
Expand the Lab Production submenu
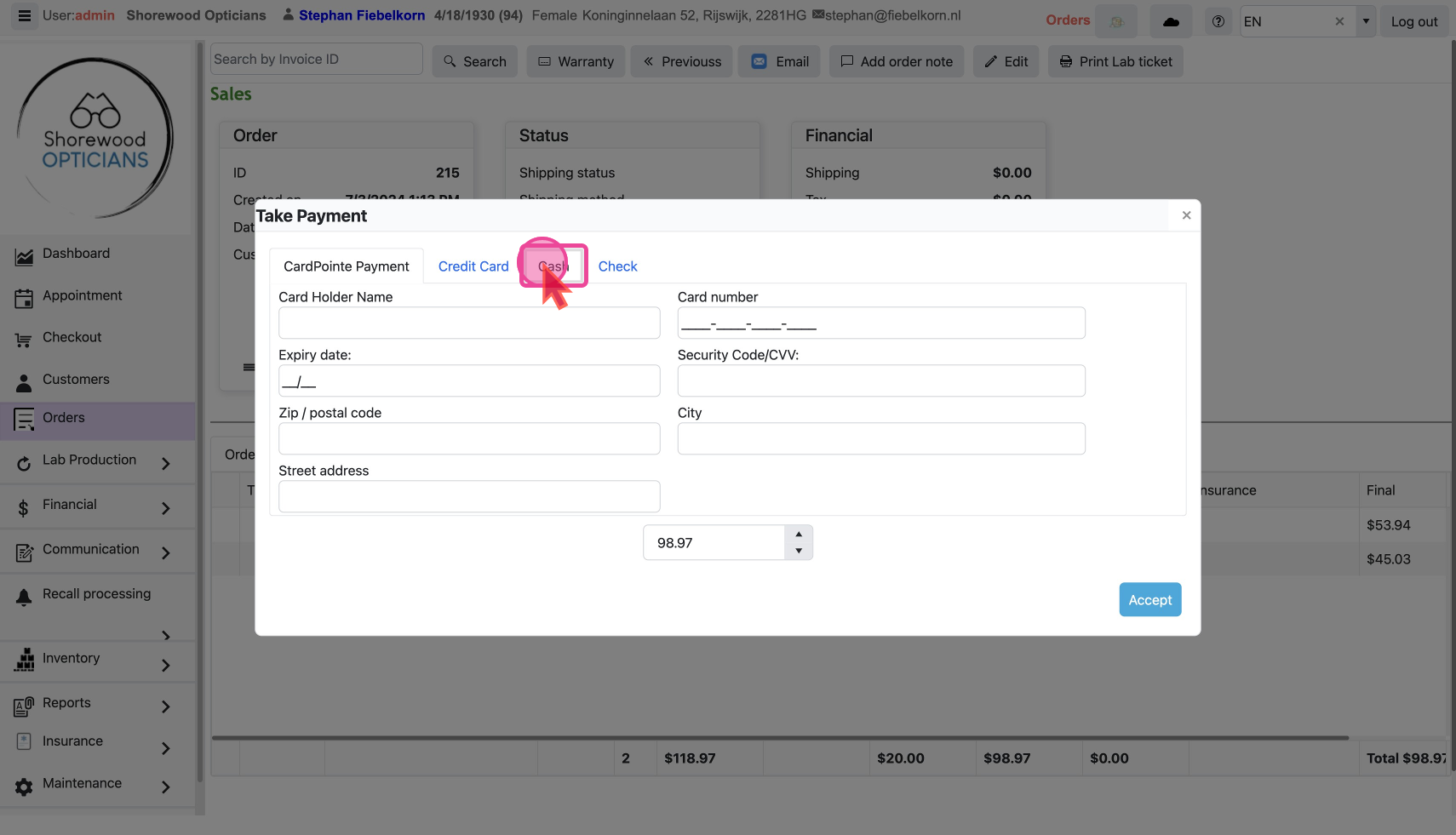click(166, 462)
